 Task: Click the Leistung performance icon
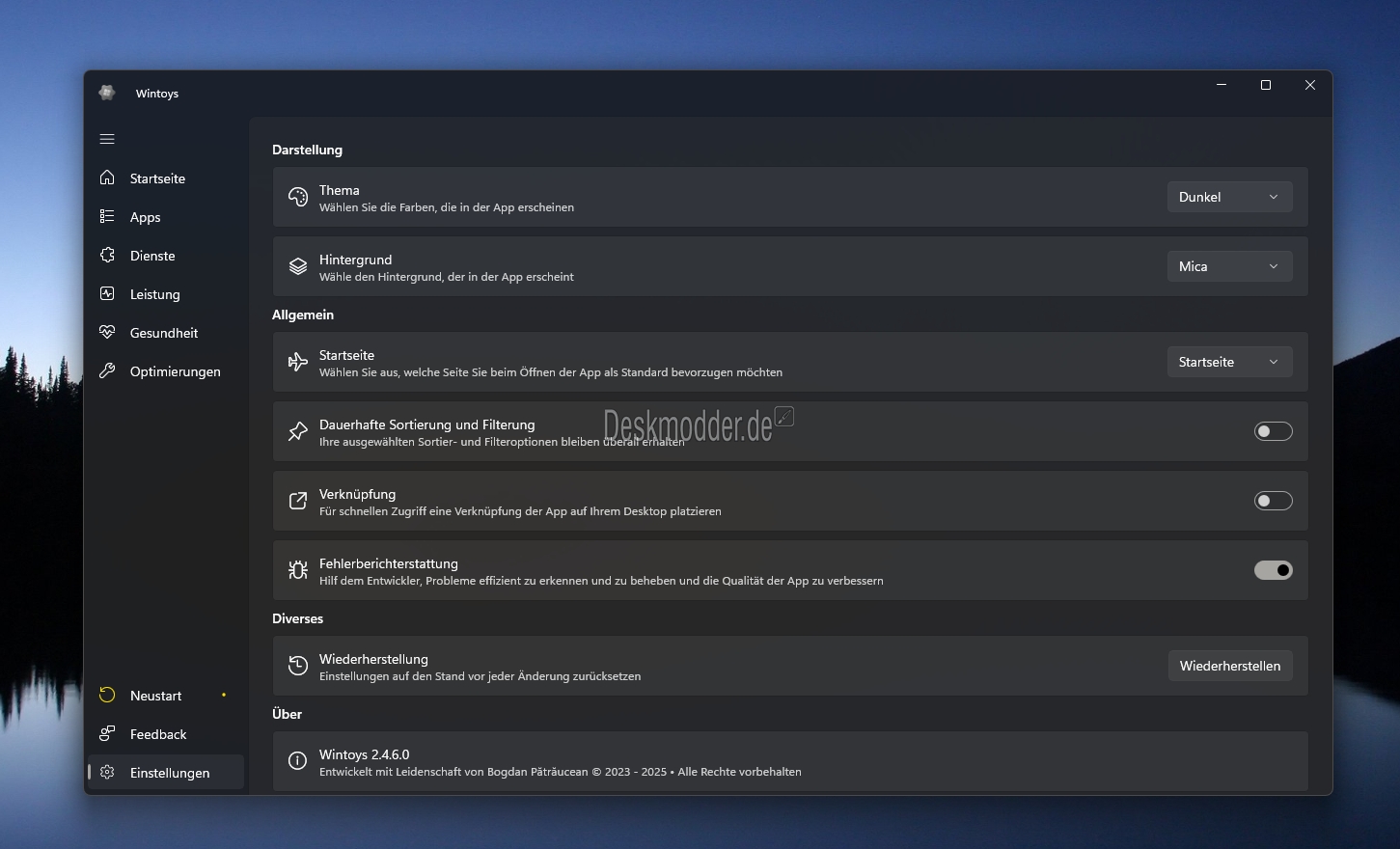[x=107, y=294]
